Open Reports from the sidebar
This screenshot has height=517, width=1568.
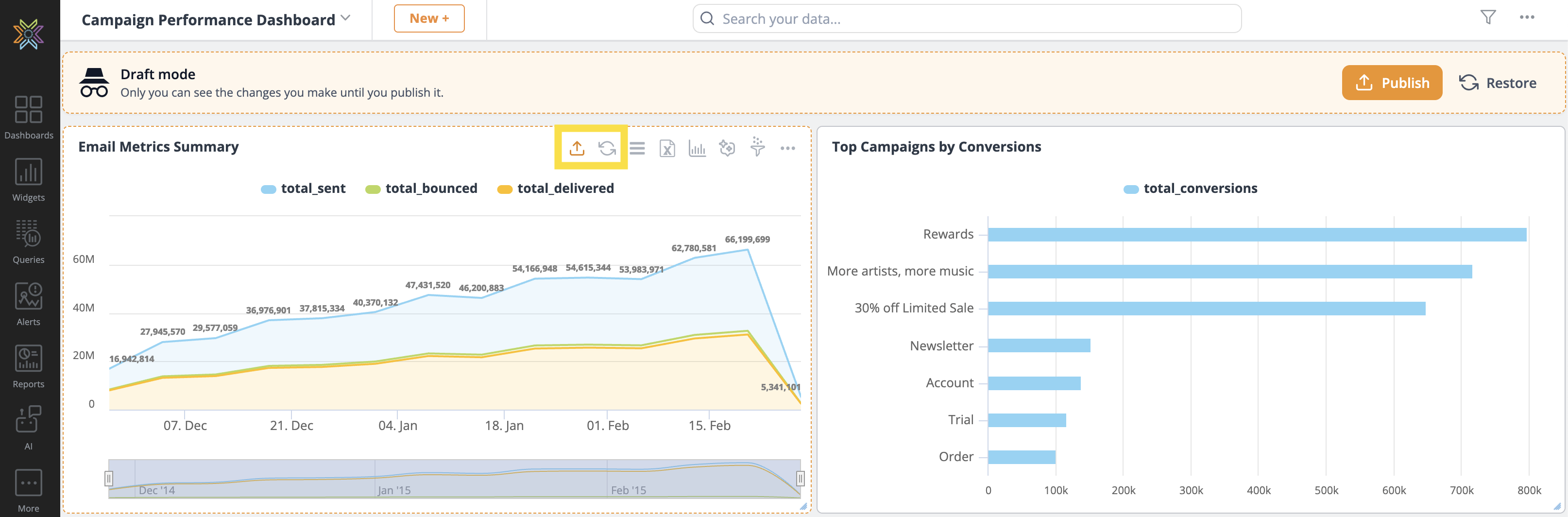[x=29, y=366]
